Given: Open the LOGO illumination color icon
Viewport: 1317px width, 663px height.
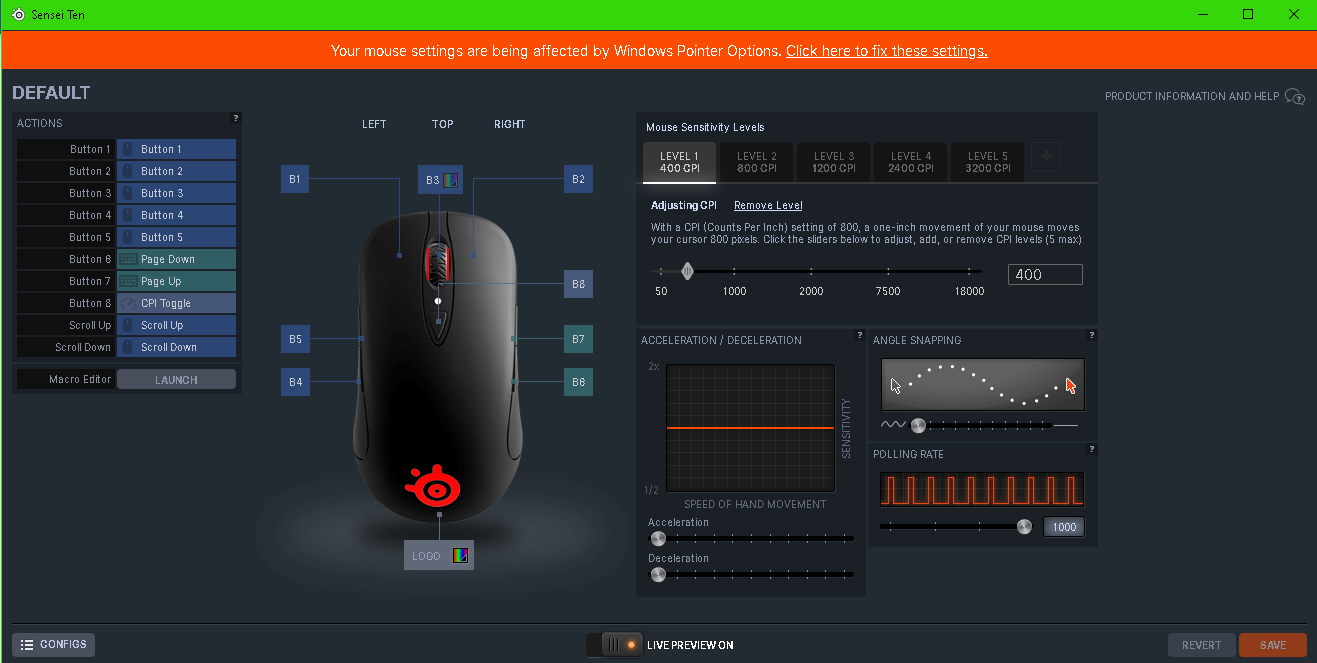Looking at the screenshot, I should 460,555.
